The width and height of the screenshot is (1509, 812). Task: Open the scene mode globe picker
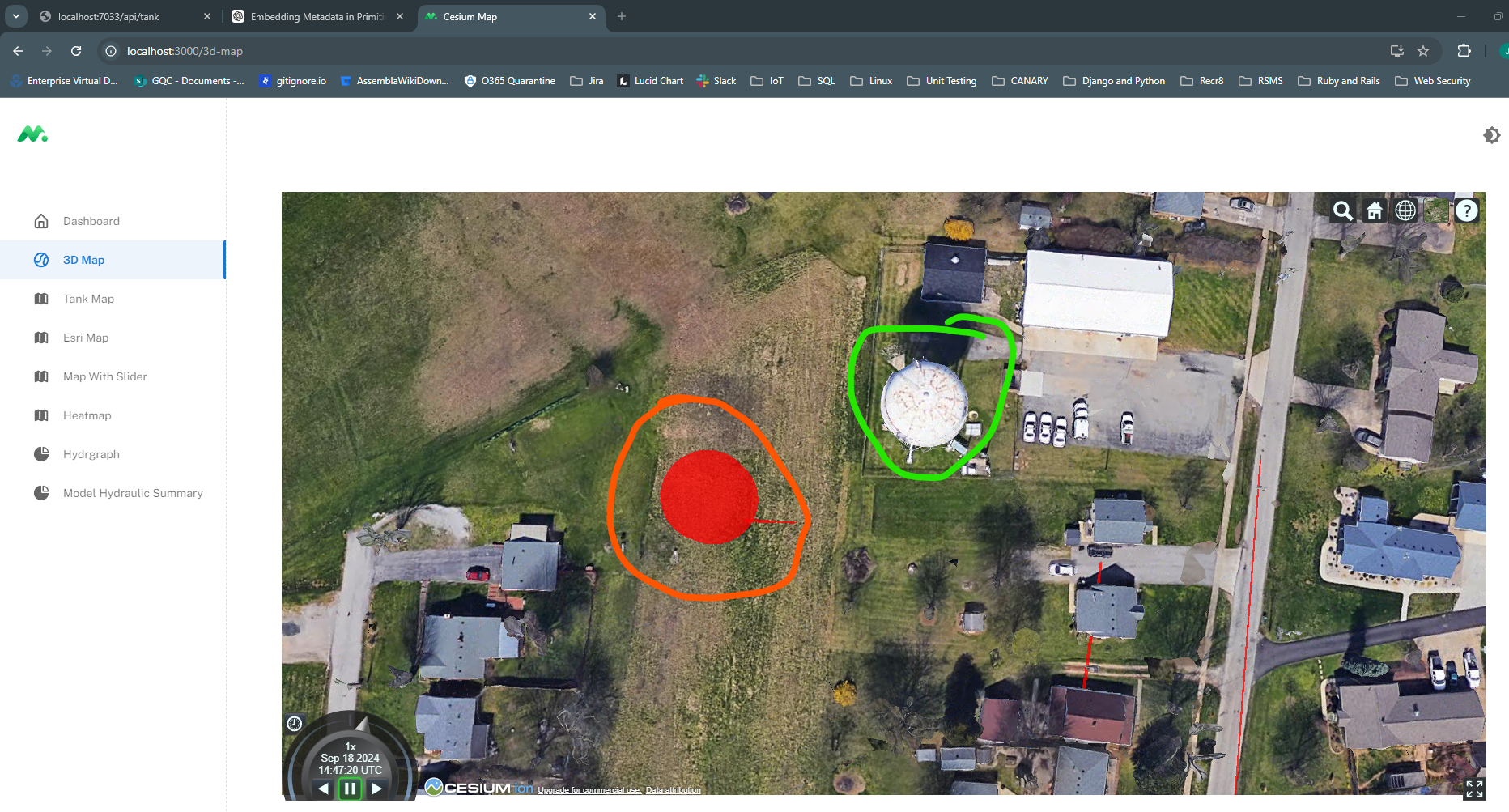[x=1405, y=211]
